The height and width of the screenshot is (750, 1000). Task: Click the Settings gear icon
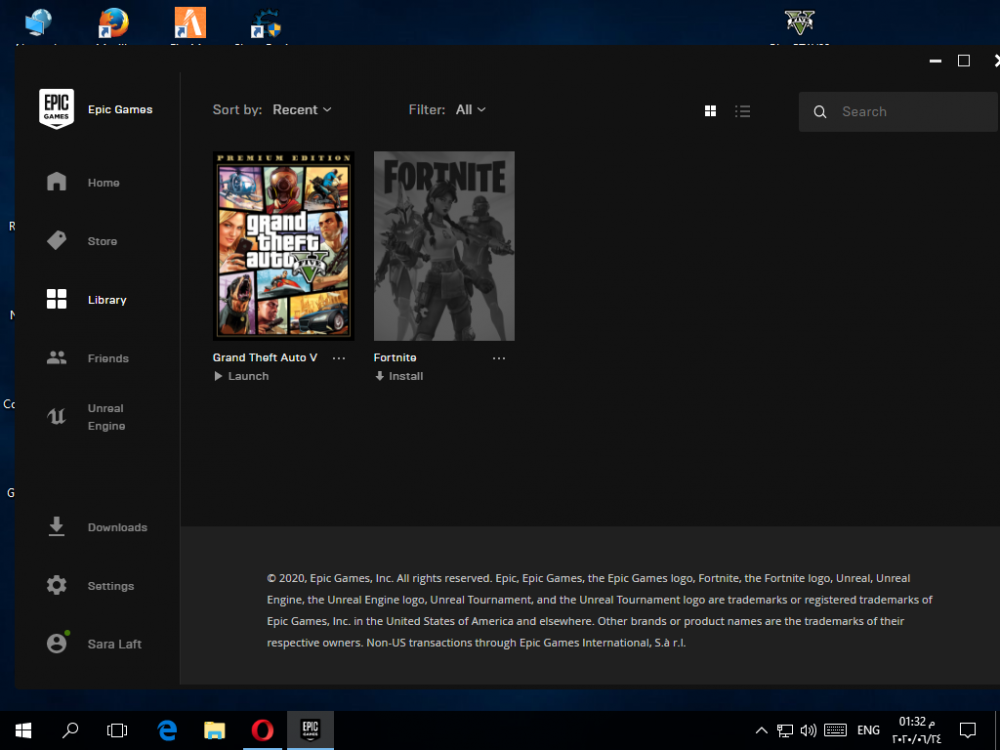pyautogui.click(x=56, y=585)
